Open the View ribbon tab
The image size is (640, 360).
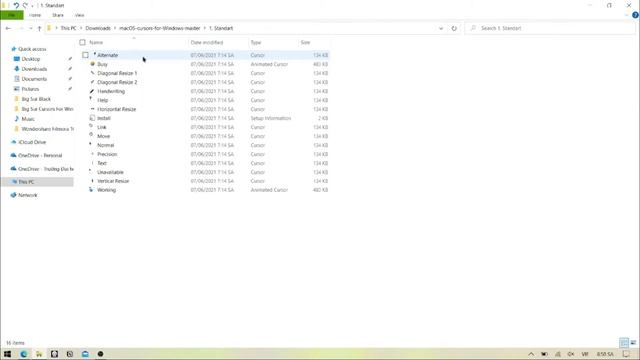click(79, 15)
